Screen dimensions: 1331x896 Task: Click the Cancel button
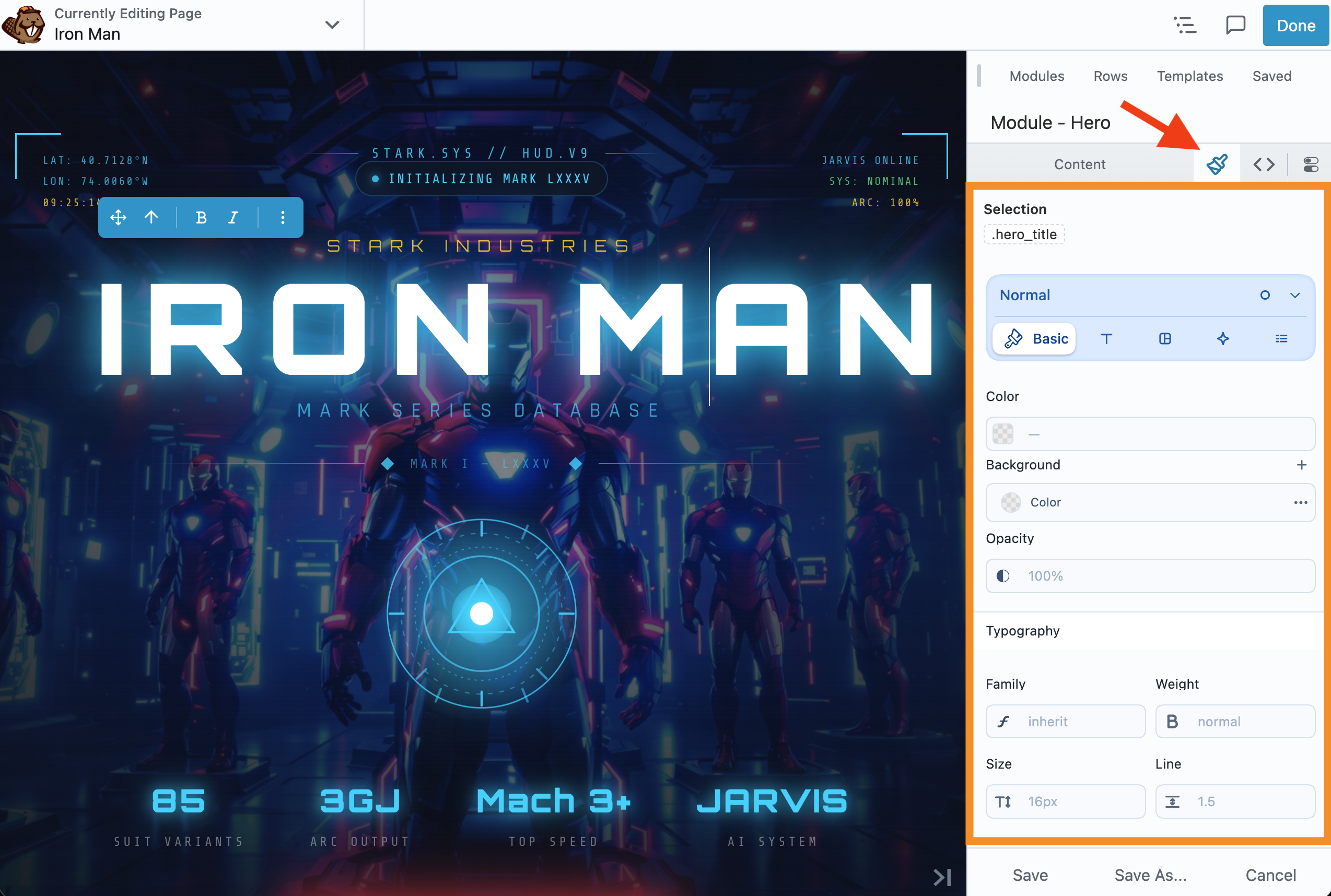pyautogui.click(x=1270, y=875)
